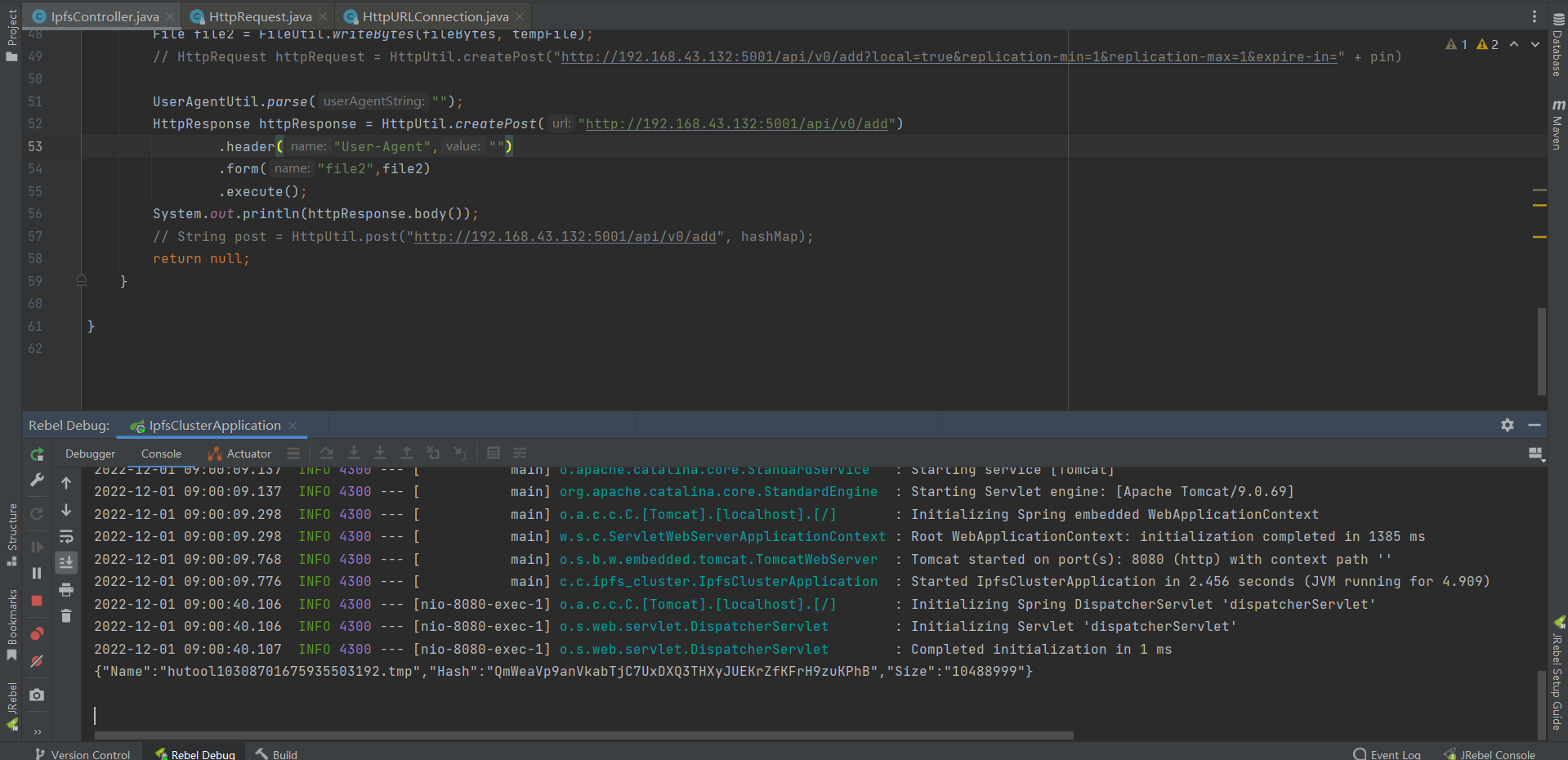
Task: Open the Console tab in the debugger
Action: 160,454
